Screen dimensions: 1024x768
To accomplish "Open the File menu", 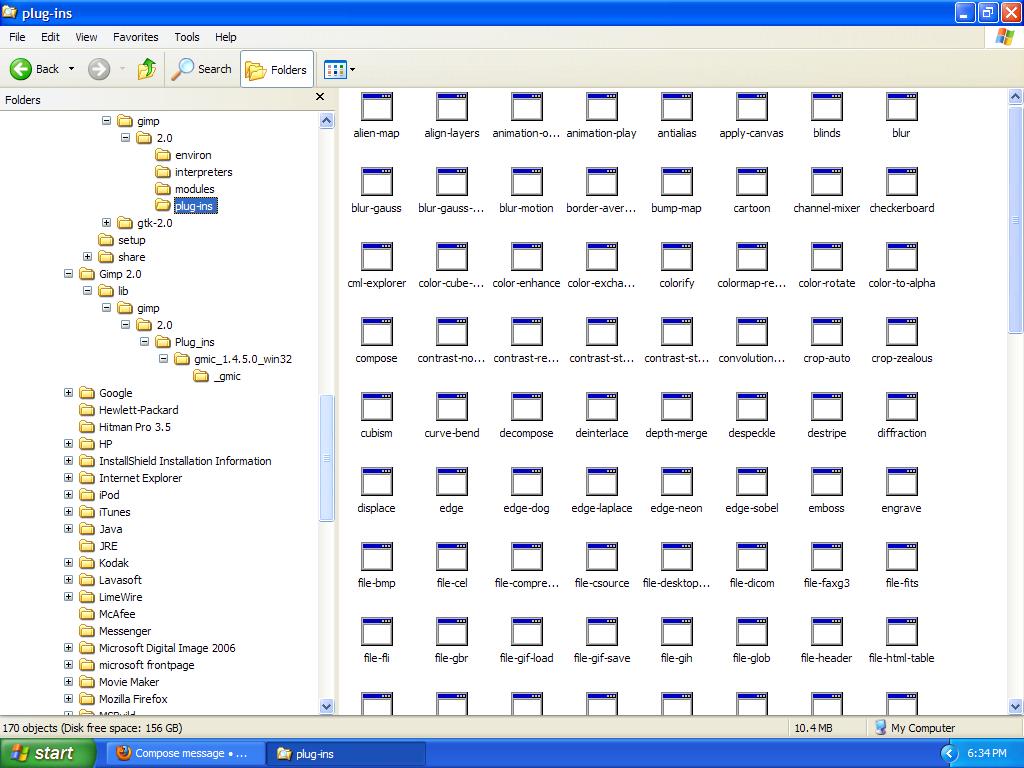I will [17, 37].
